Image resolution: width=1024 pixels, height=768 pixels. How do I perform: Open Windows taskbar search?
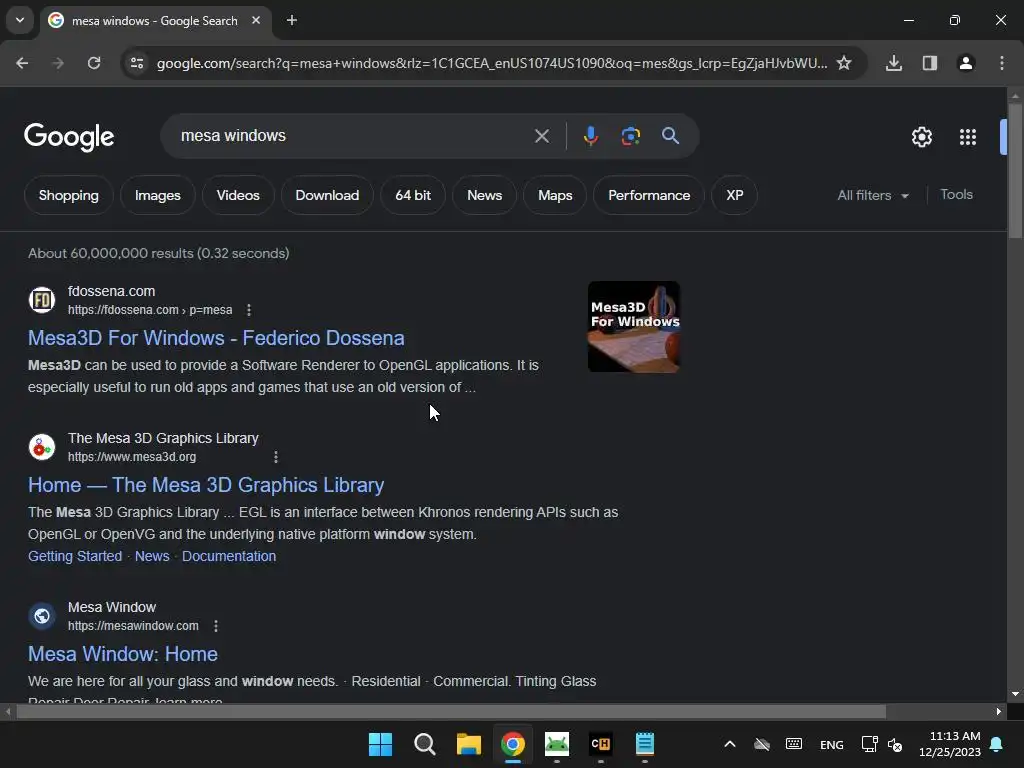coord(424,744)
